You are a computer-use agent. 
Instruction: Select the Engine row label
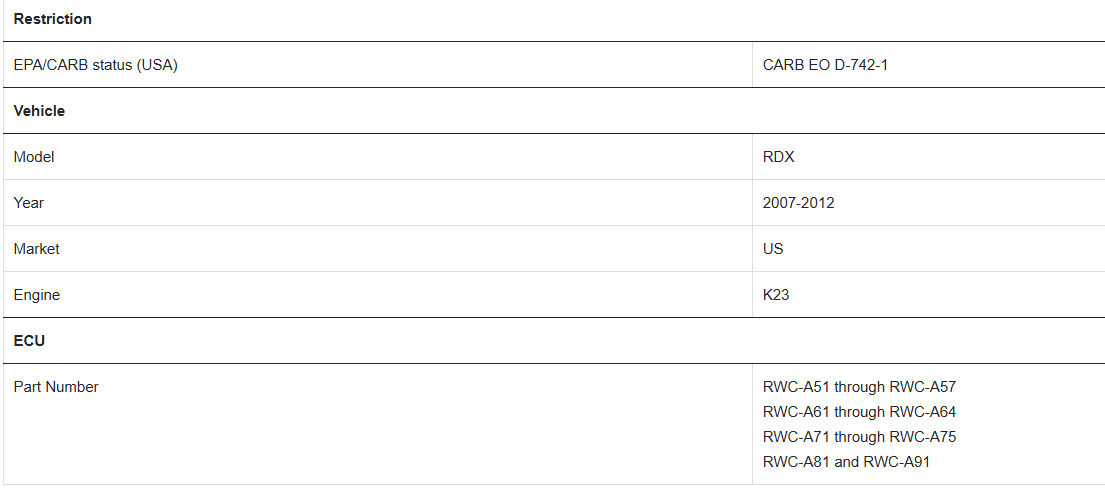(x=37, y=295)
